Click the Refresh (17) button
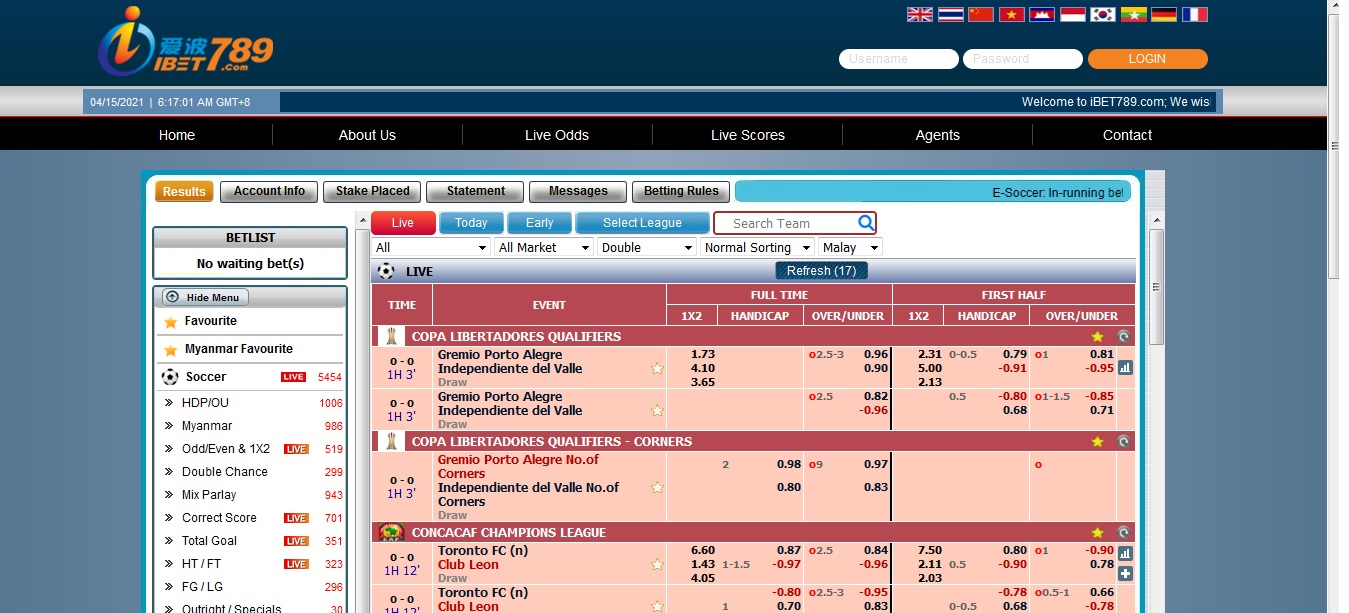This screenshot has width=1349, height=613. 821,271
